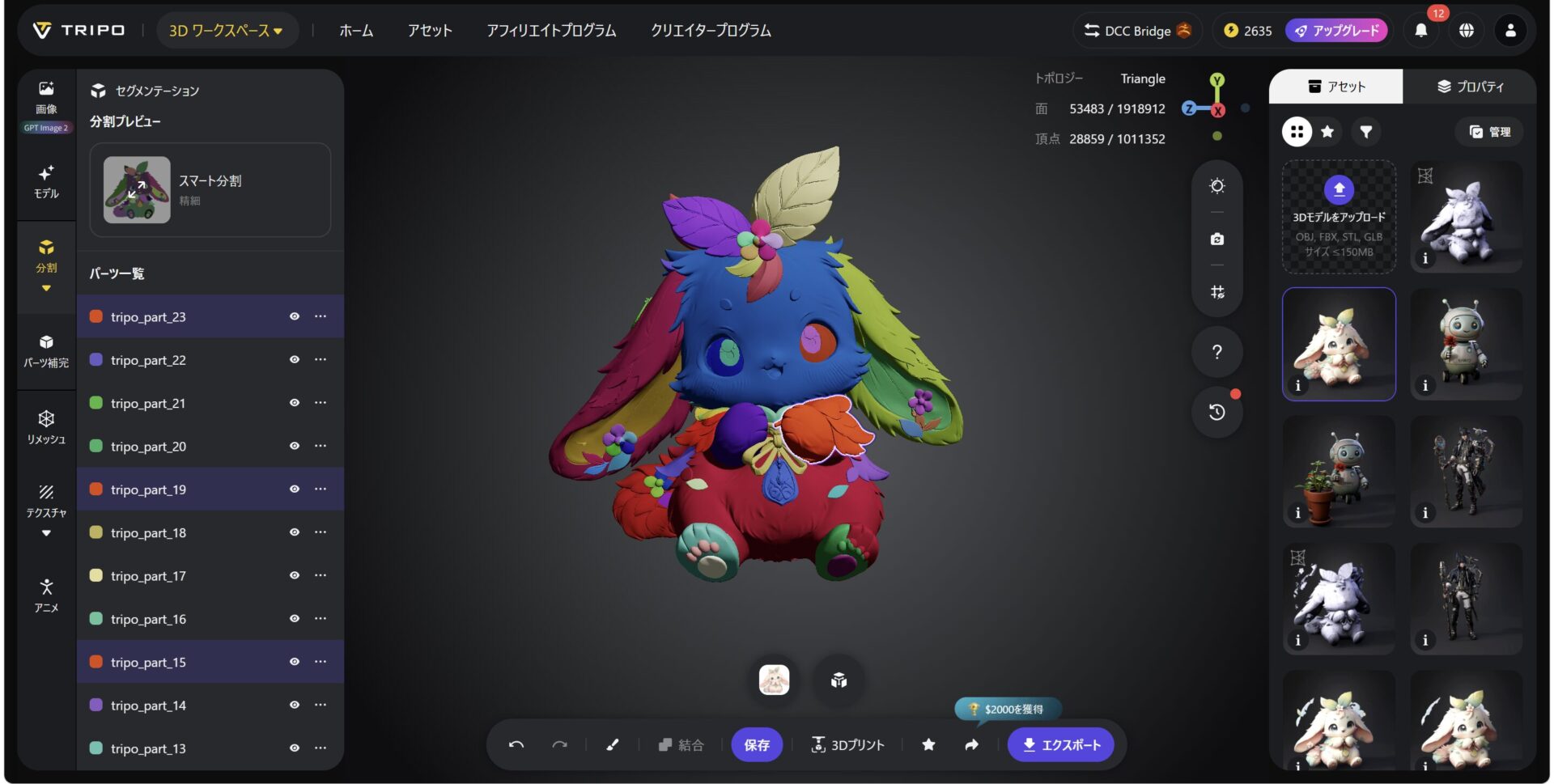The width and height of the screenshot is (1554, 784).
Task: Click the 保存 save button
Action: tap(757, 744)
